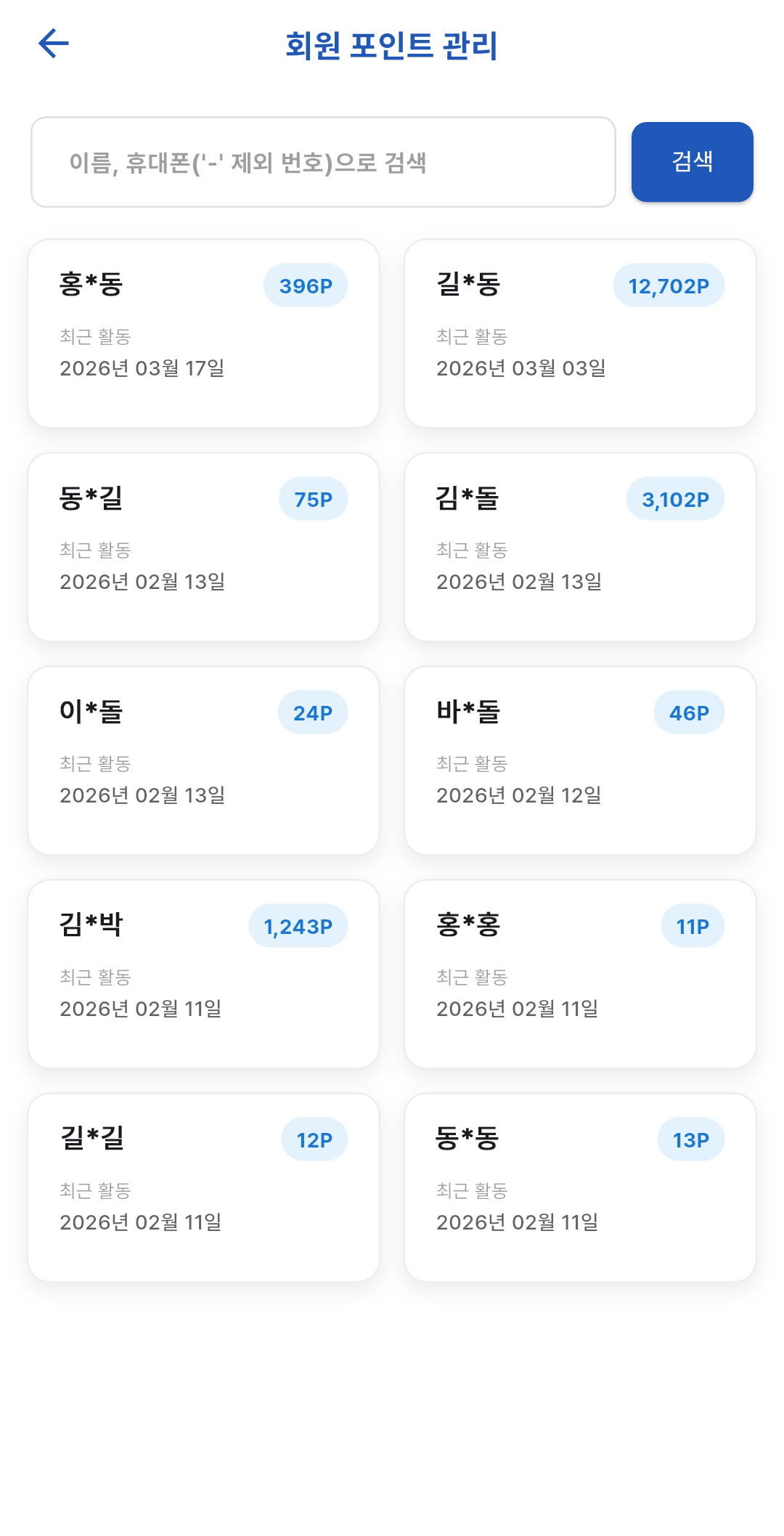Click the 75P points badge
This screenshot has height=1536, width=784.
click(x=313, y=499)
